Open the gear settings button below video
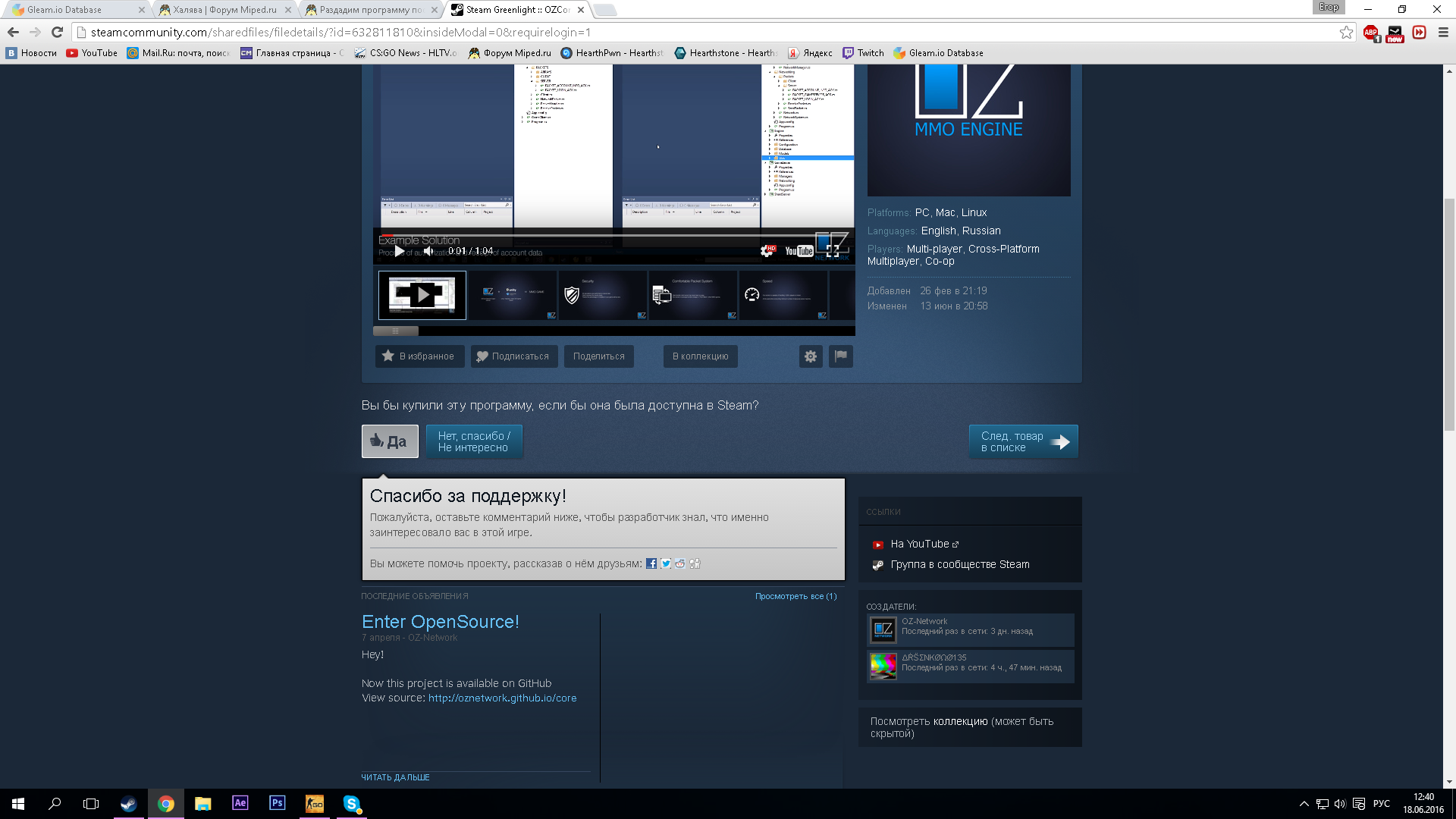The image size is (1456, 819). [x=811, y=356]
